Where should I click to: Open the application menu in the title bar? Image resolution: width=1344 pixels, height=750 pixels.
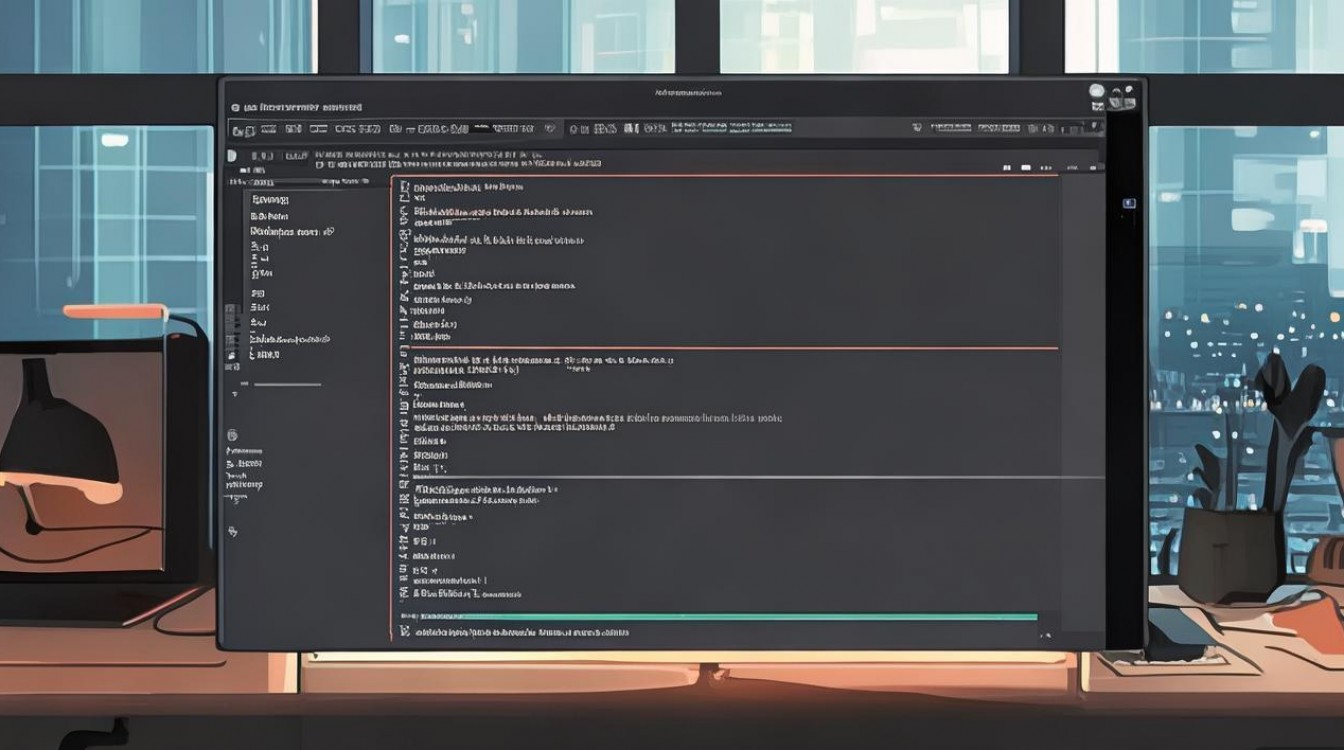(237, 107)
